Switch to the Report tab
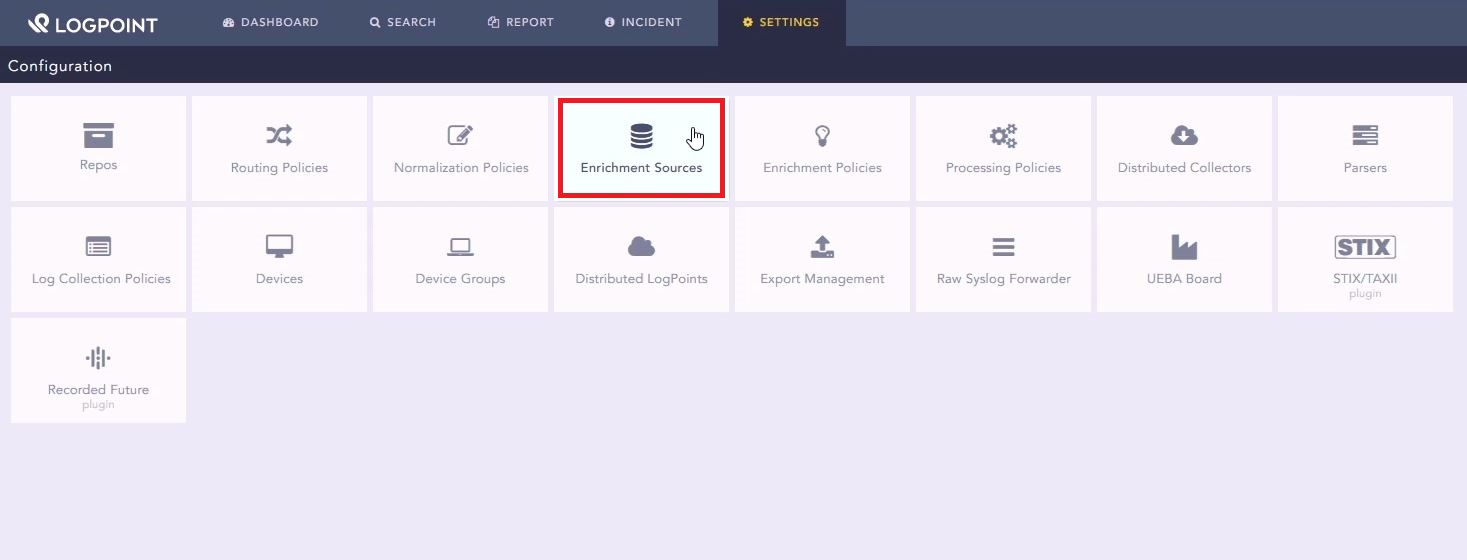The image size is (1467, 560). tap(521, 22)
